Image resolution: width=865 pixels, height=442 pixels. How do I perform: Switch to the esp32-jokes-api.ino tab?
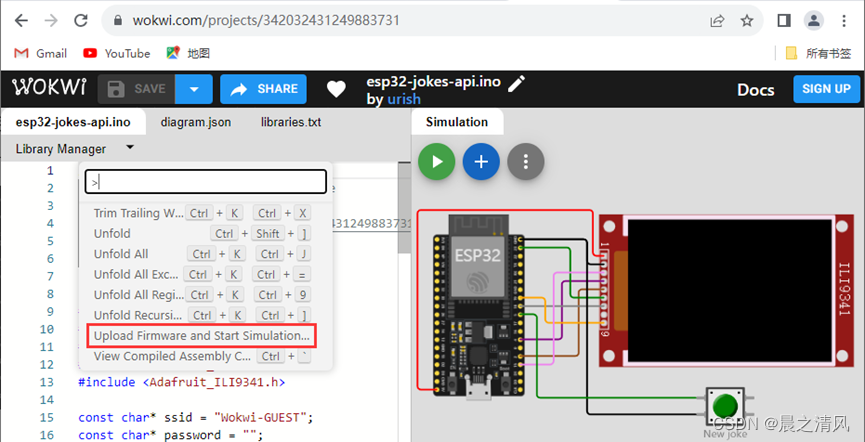73,122
